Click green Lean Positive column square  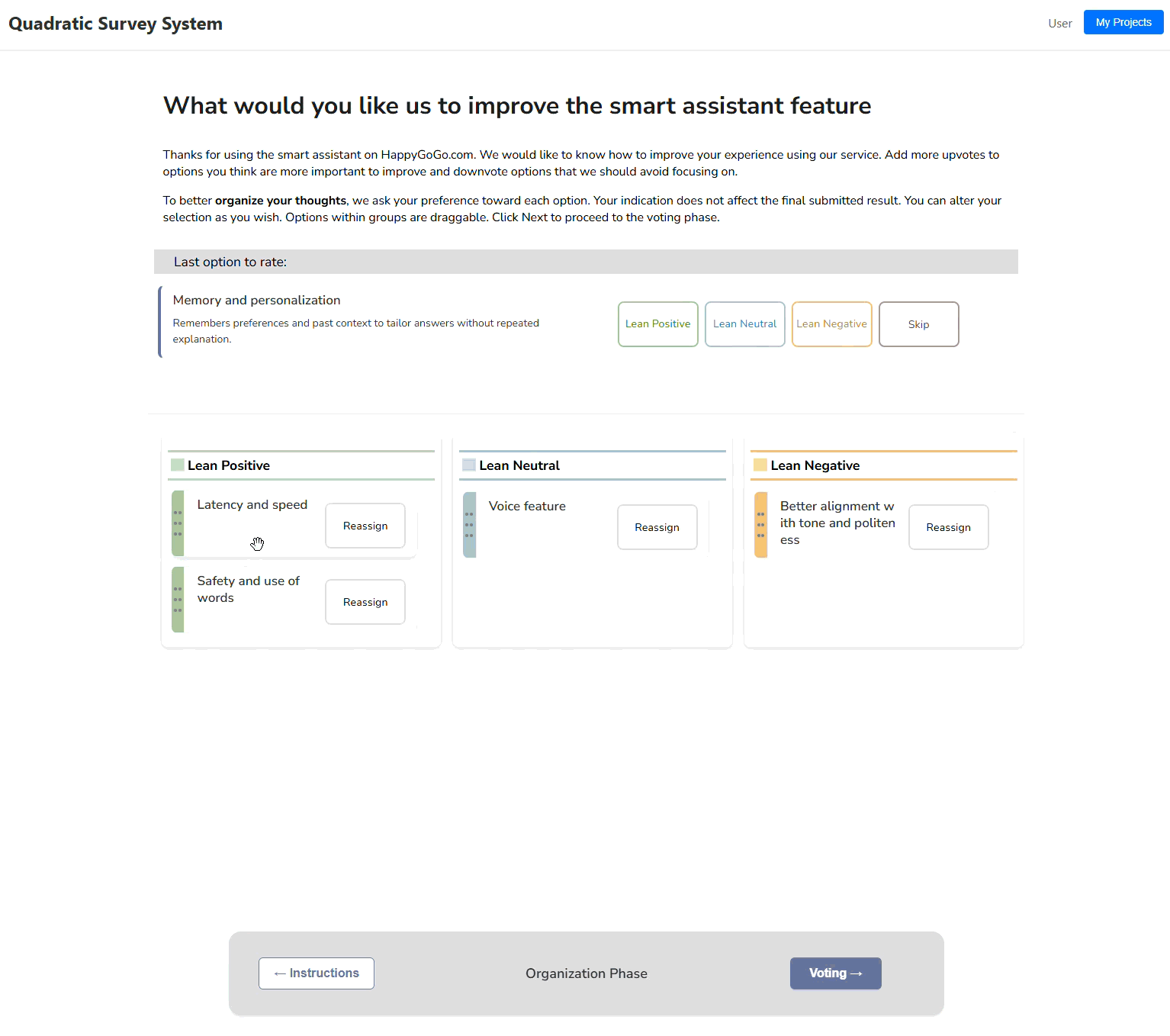[x=178, y=465]
